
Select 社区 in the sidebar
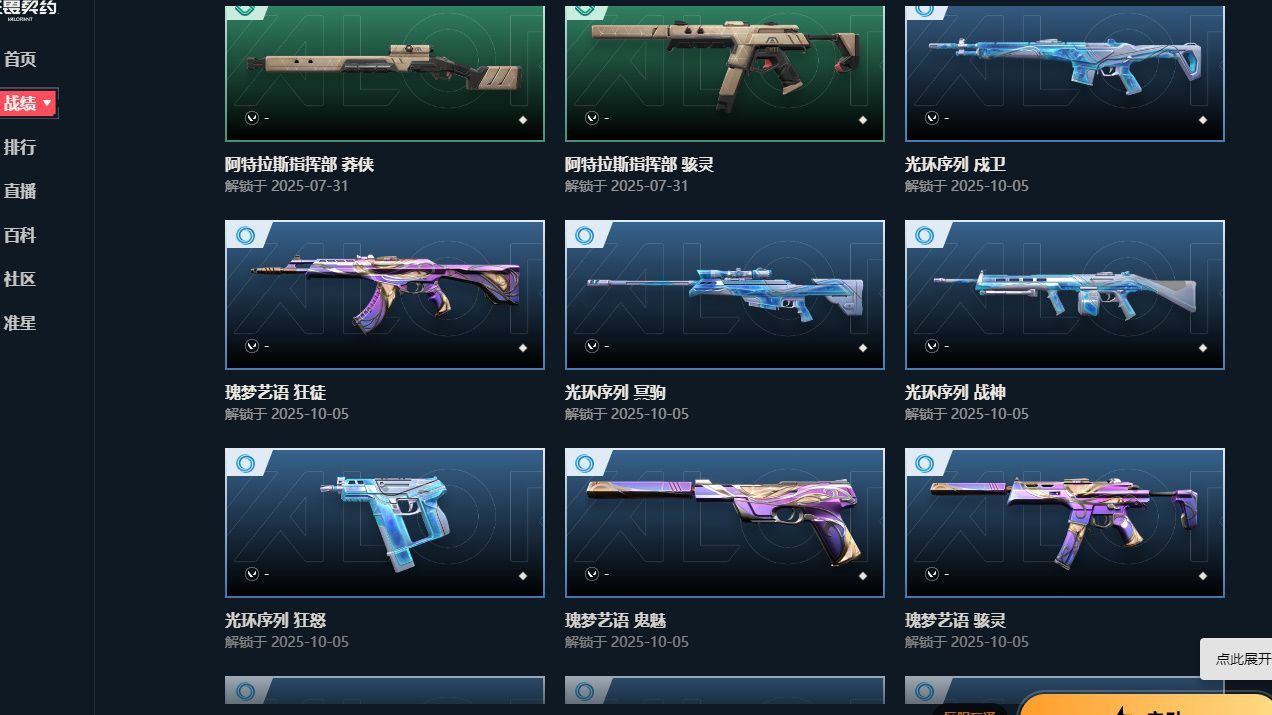20,279
